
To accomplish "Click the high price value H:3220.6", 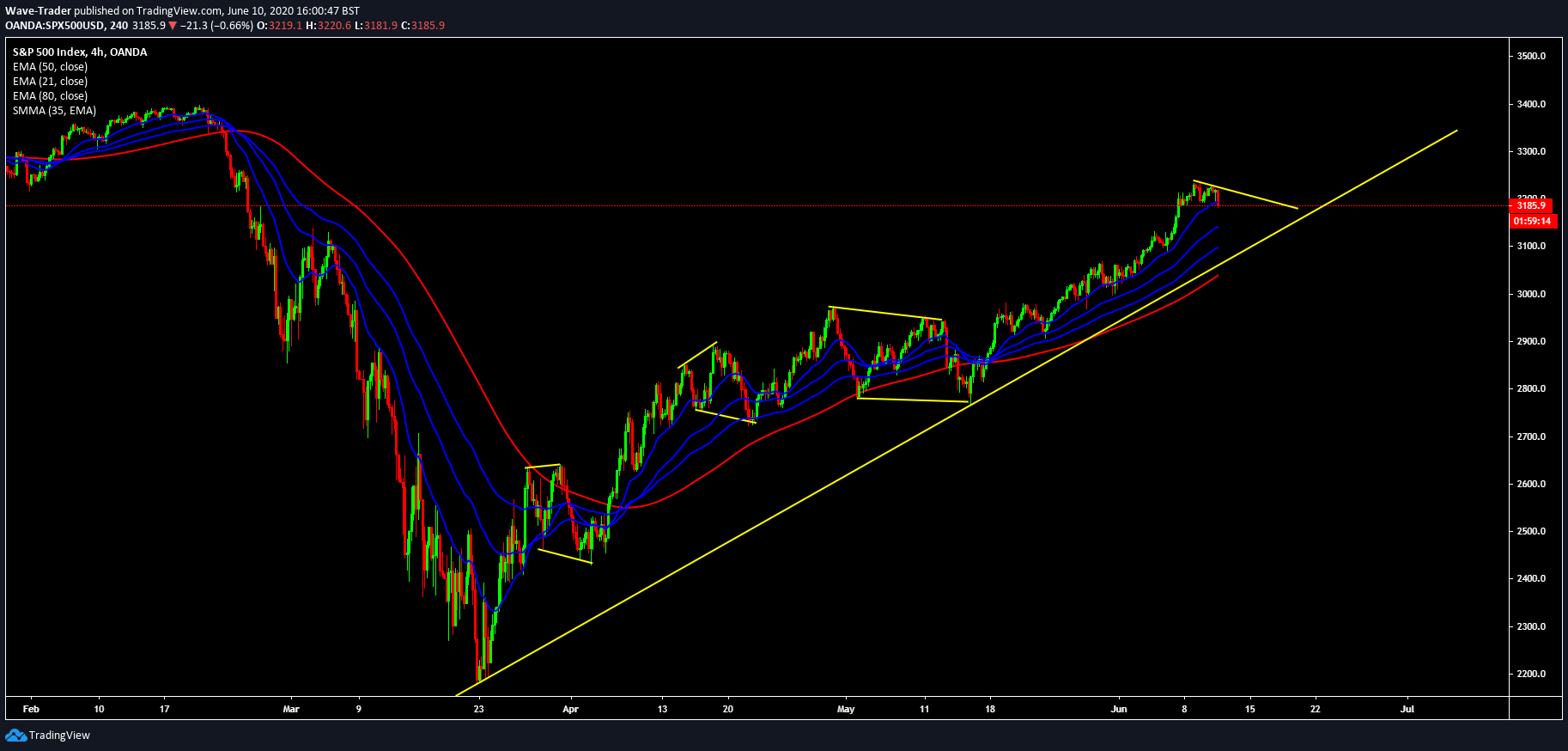I will click(x=329, y=26).
